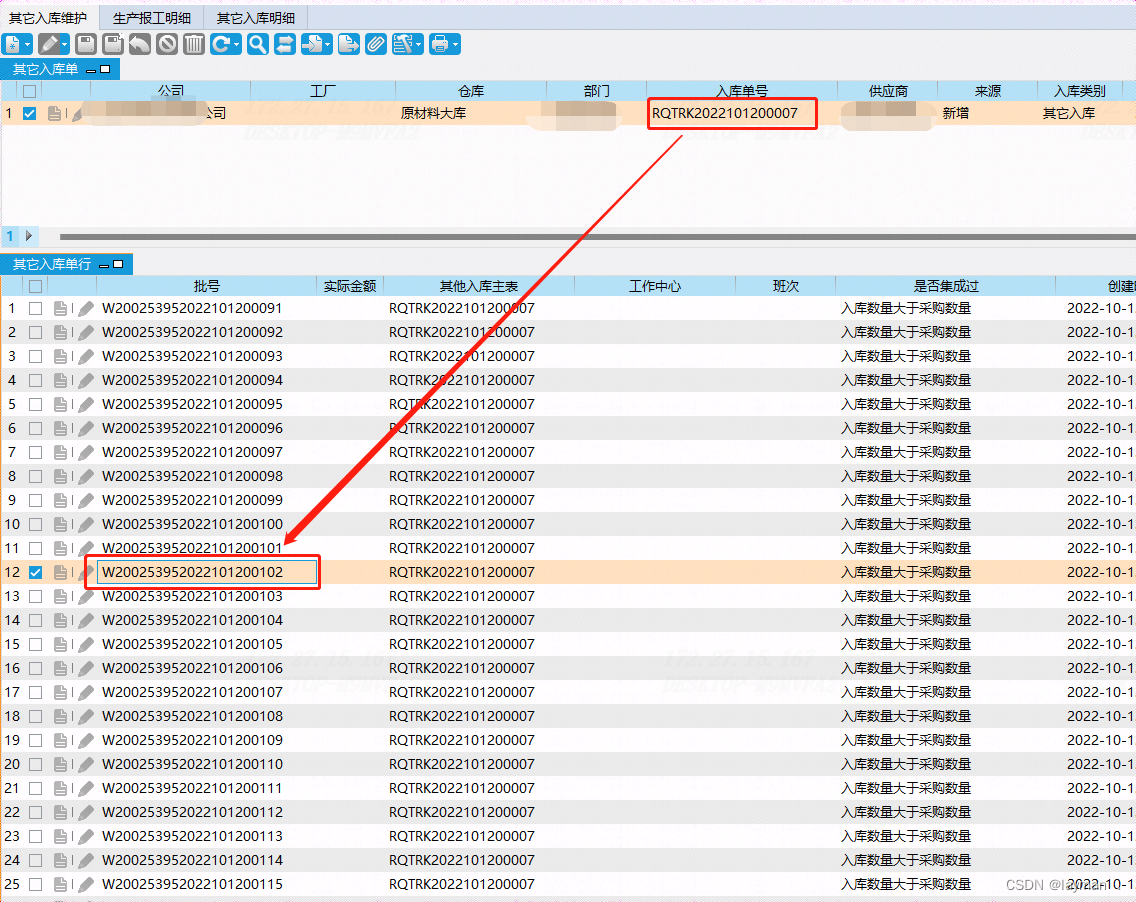Image resolution: width=1136 pixels, height=902 pixels.
Task: Click the 工作中心 column header
Action: [655, 286]
